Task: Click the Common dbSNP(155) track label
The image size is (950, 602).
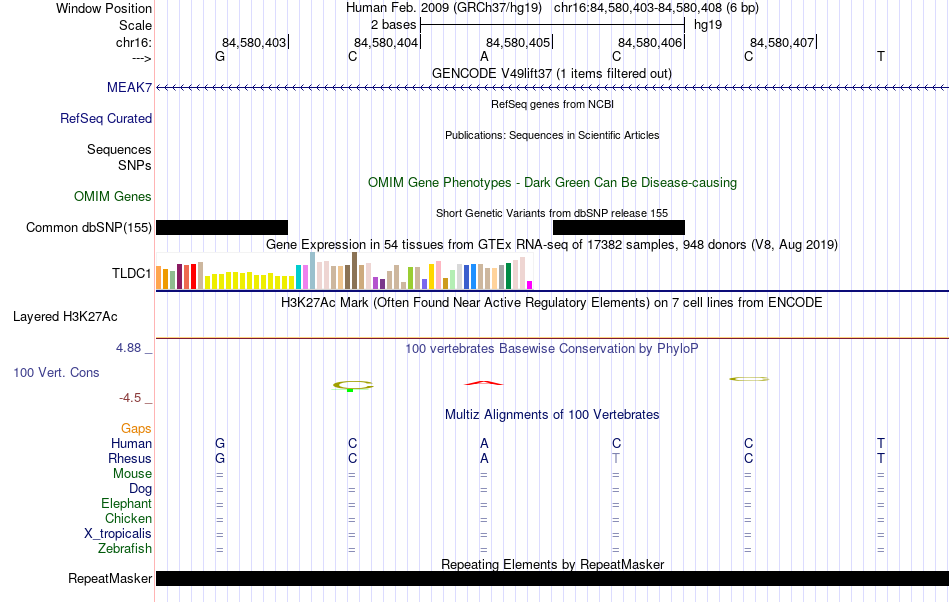Action: click(89, 227)
